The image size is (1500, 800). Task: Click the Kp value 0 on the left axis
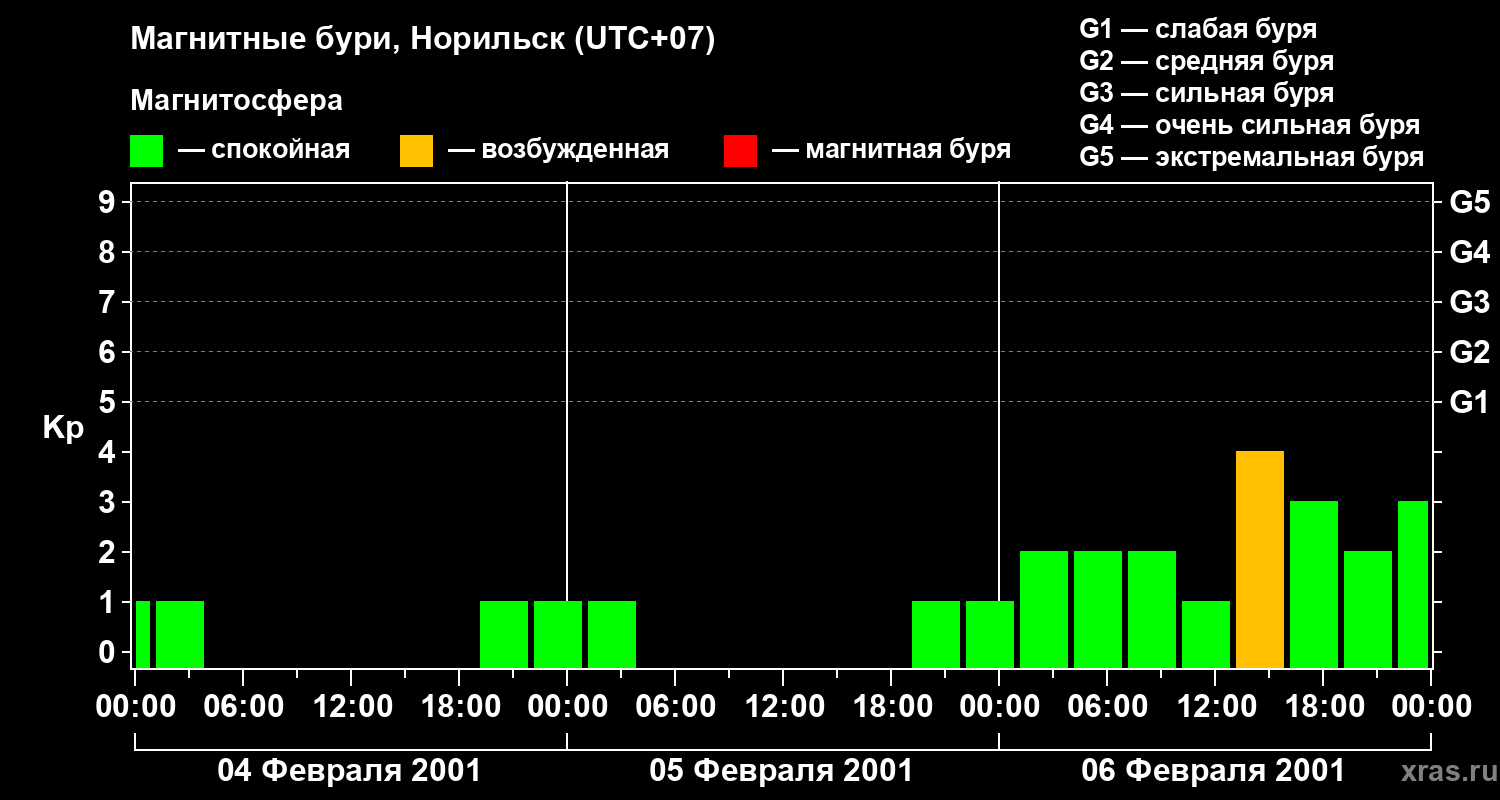point(109,652)
